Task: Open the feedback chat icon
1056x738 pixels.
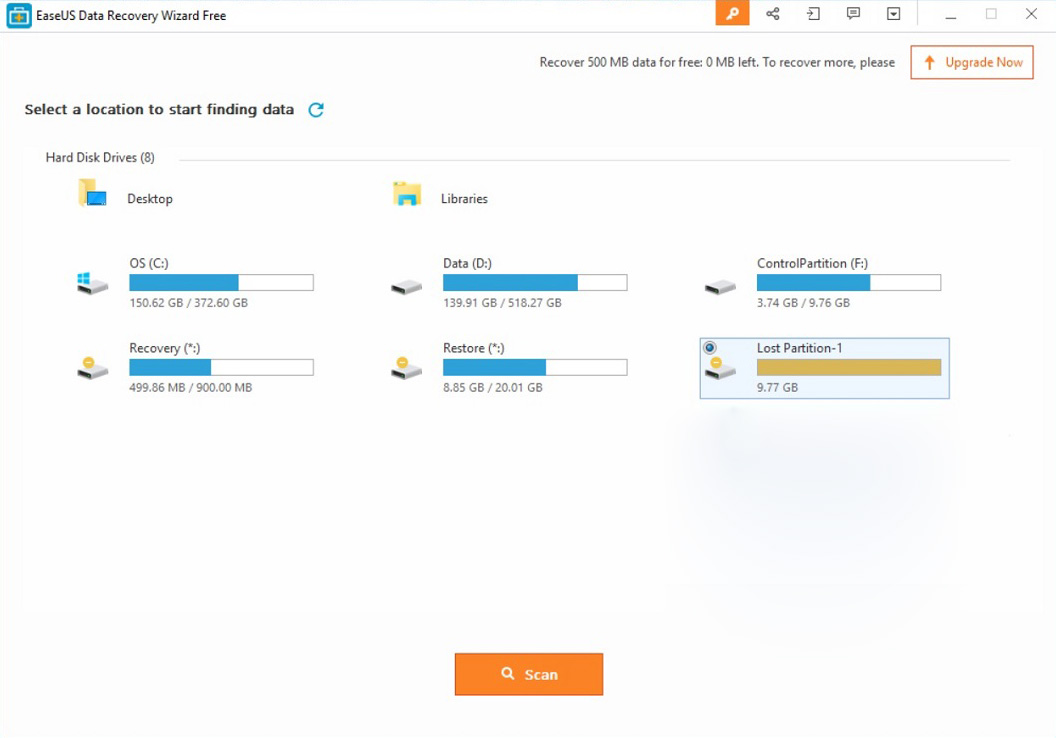Action: pos(853,14)
